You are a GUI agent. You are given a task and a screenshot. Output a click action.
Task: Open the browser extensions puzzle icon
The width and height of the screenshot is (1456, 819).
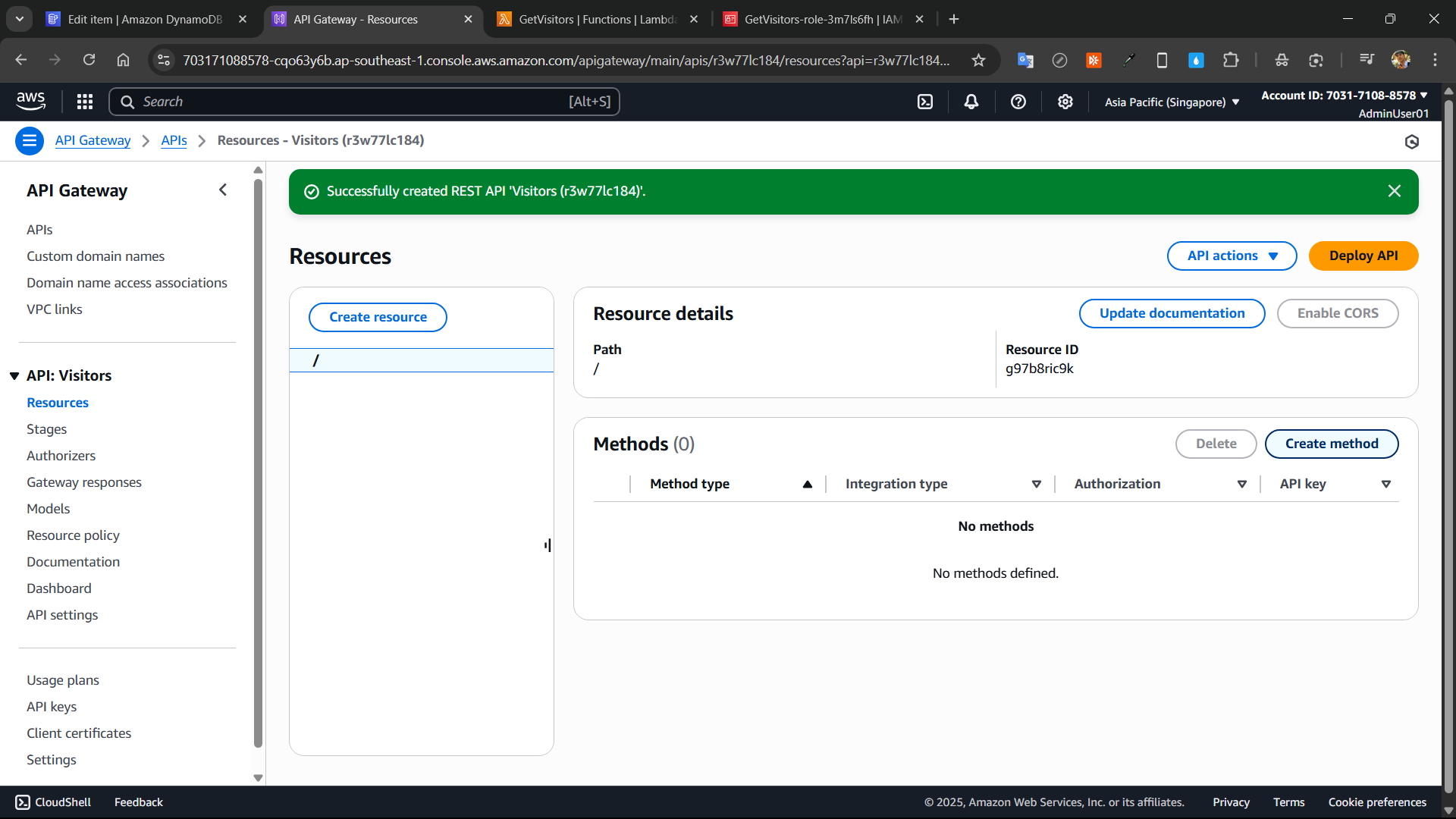pyautogui.click(x=1231, y=60)
